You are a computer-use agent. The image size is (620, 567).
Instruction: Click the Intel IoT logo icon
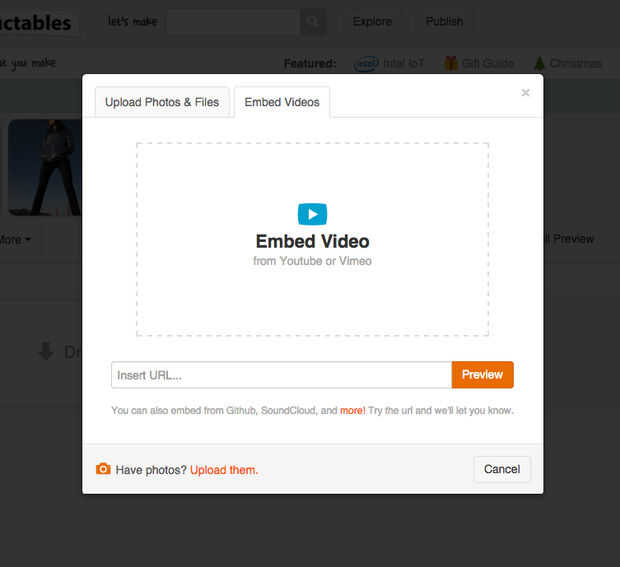point(365,63)
